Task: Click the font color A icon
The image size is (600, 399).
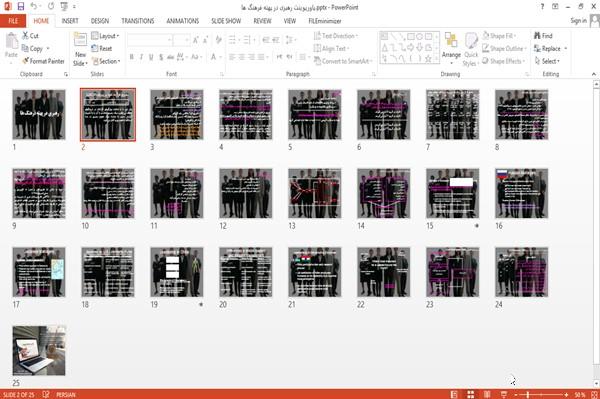Action: click(214, 57)
